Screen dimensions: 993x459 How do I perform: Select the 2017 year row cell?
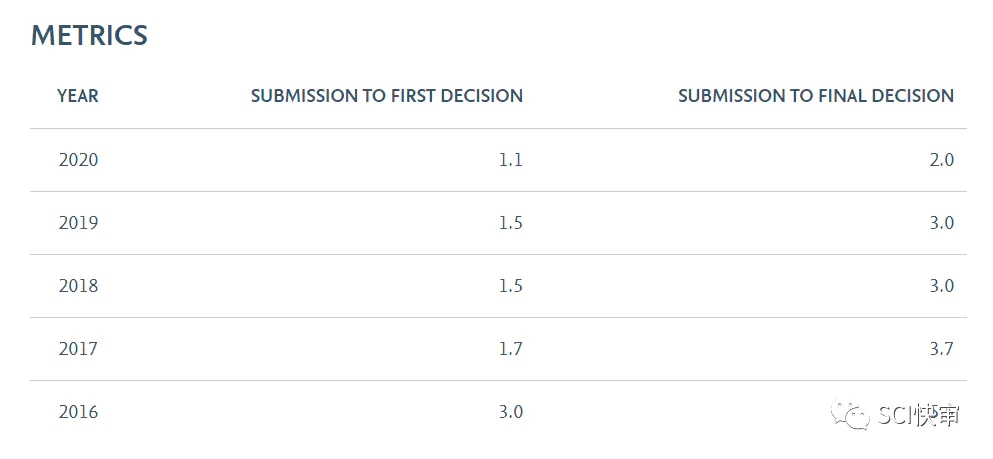pyautogui.click(x=79, y=349)
